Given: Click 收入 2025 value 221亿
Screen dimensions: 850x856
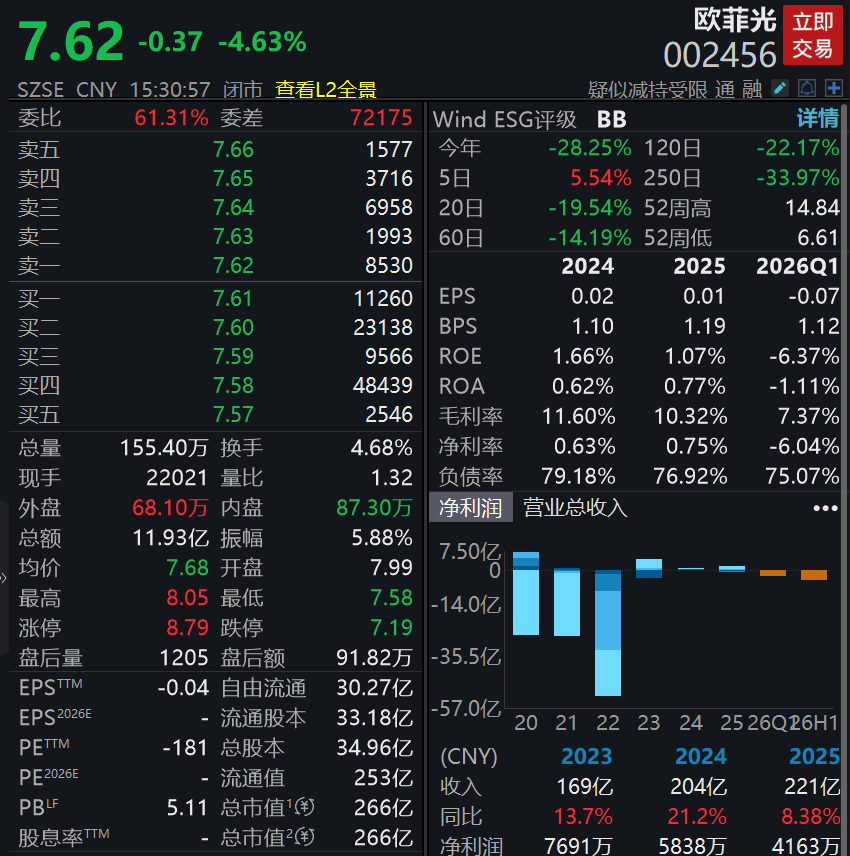Looking at the screenshot, I should pyautogui.click(x=812, y=787).
